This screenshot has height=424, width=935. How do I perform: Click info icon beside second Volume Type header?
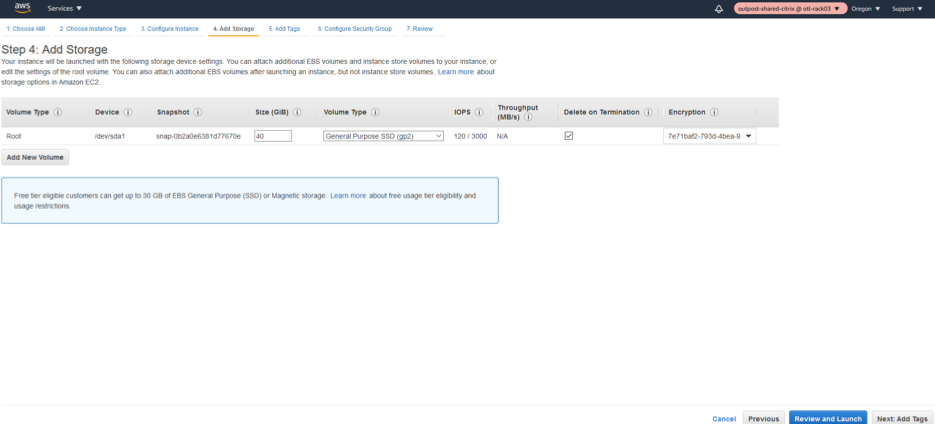point(376,112)
